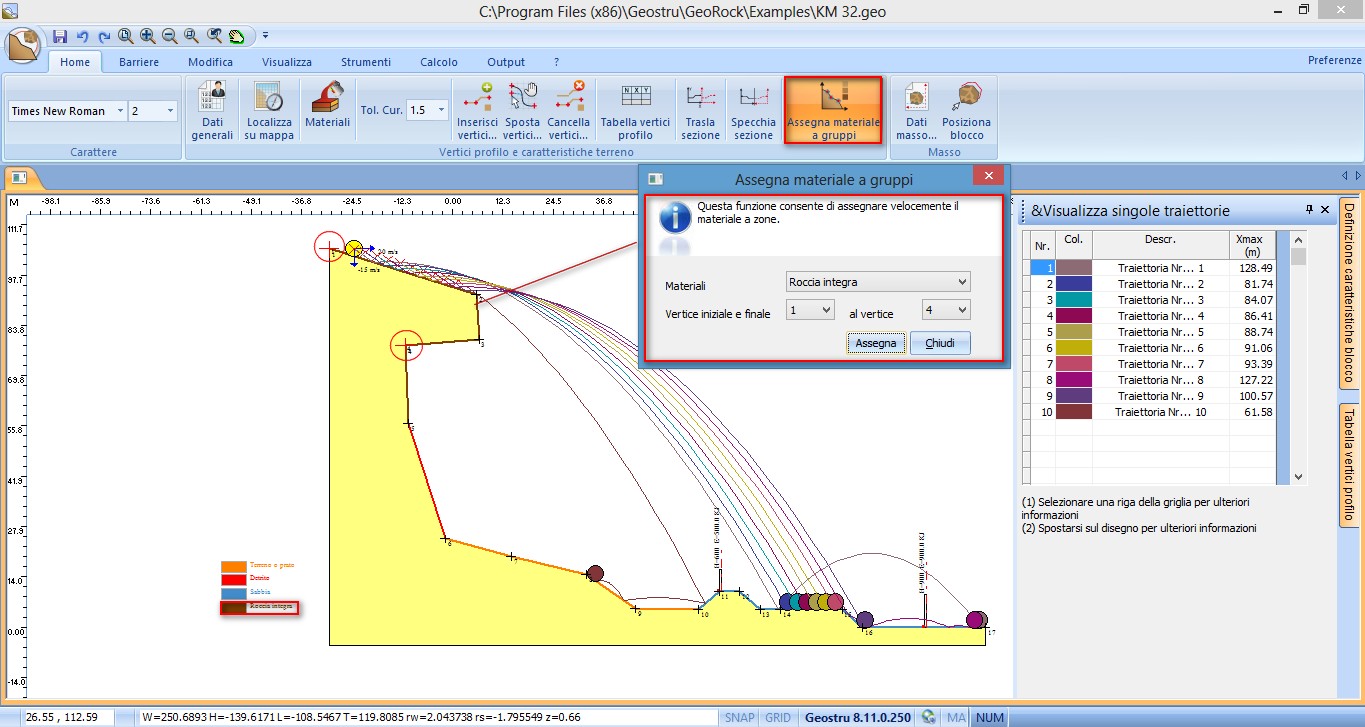Choose Posiziona blocco
This screenshot has width=1365, height=727.
tap(966, 111)
